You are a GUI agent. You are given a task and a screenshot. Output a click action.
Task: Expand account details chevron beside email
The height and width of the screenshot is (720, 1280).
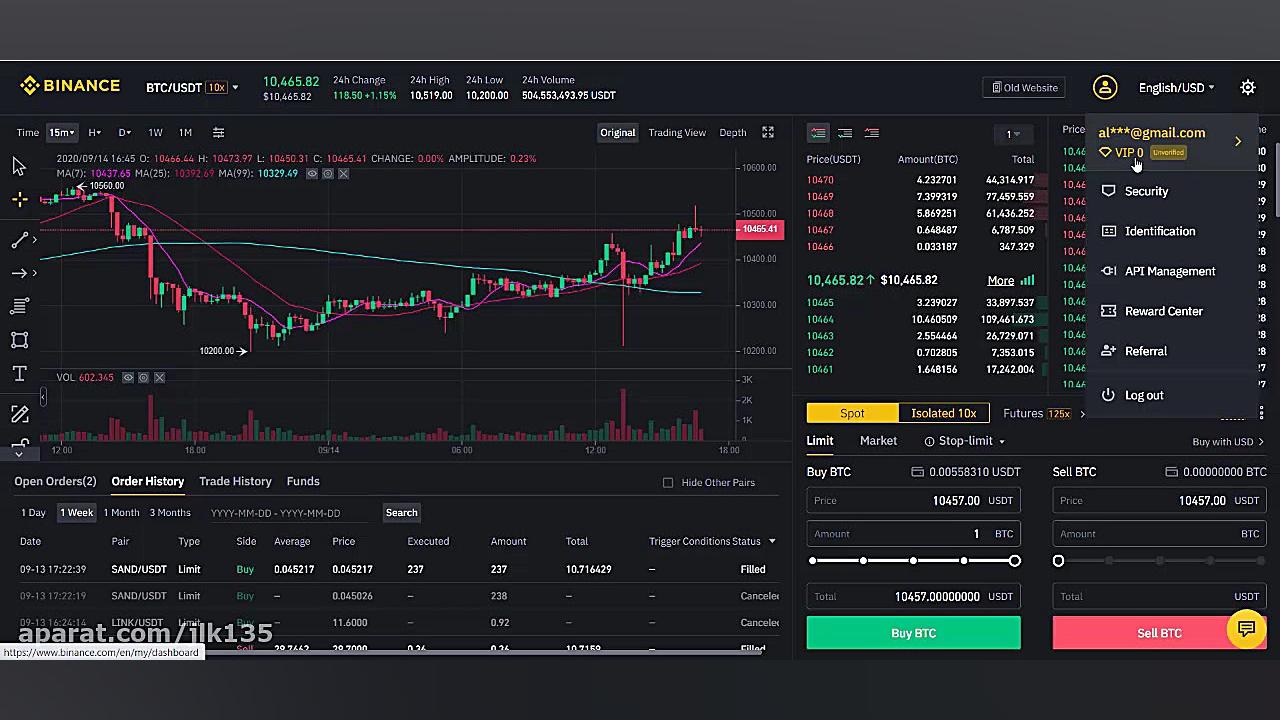1238,141
